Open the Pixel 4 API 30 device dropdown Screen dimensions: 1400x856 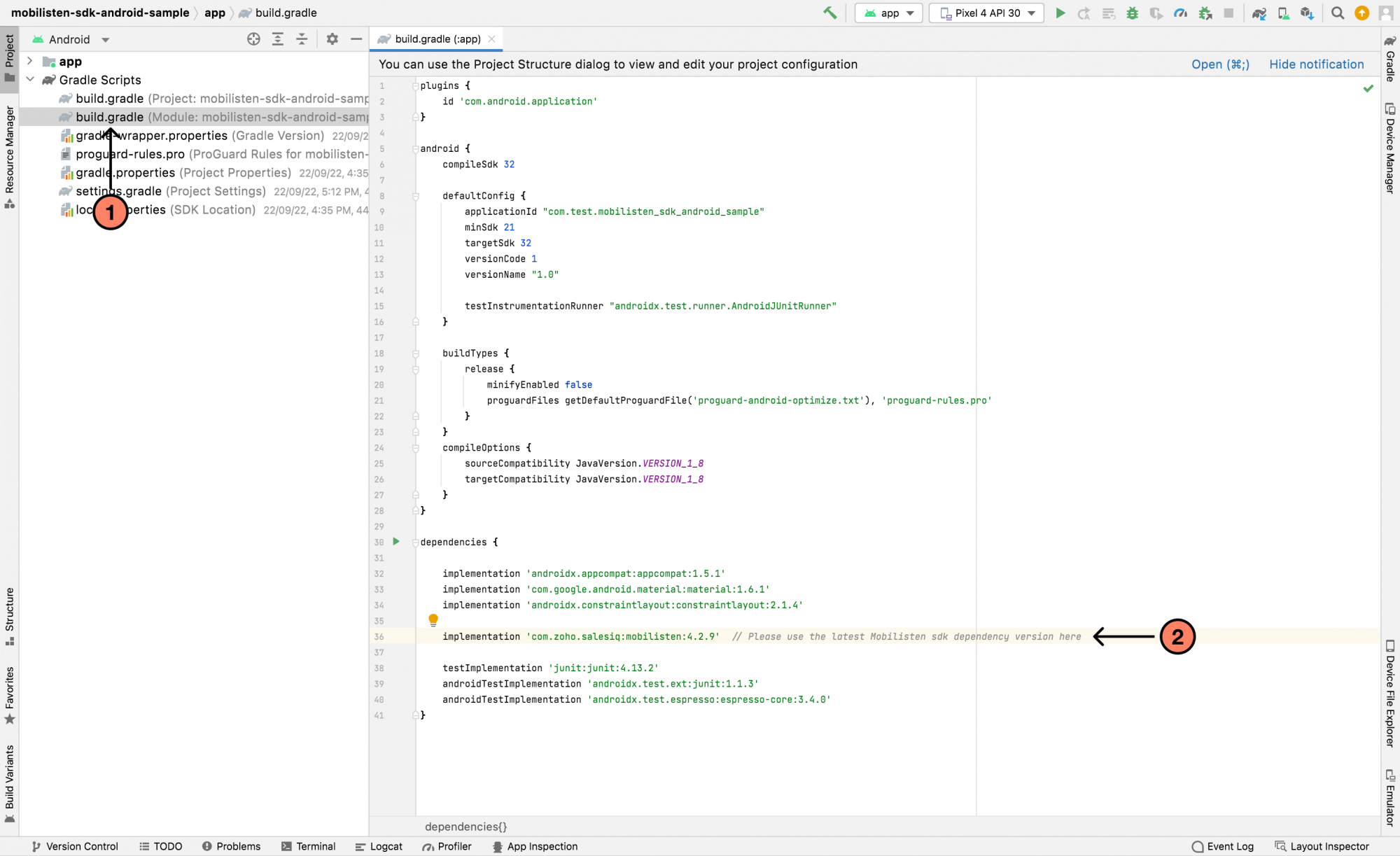[x=986, y=13]
